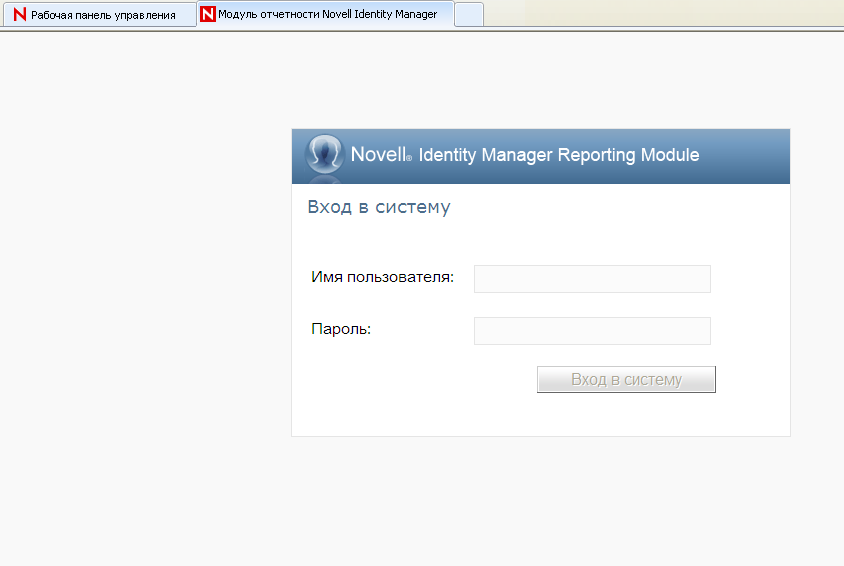844x566 pixels.
Task: Switch to the Рабочая панель управления tab
Action: 100,15
